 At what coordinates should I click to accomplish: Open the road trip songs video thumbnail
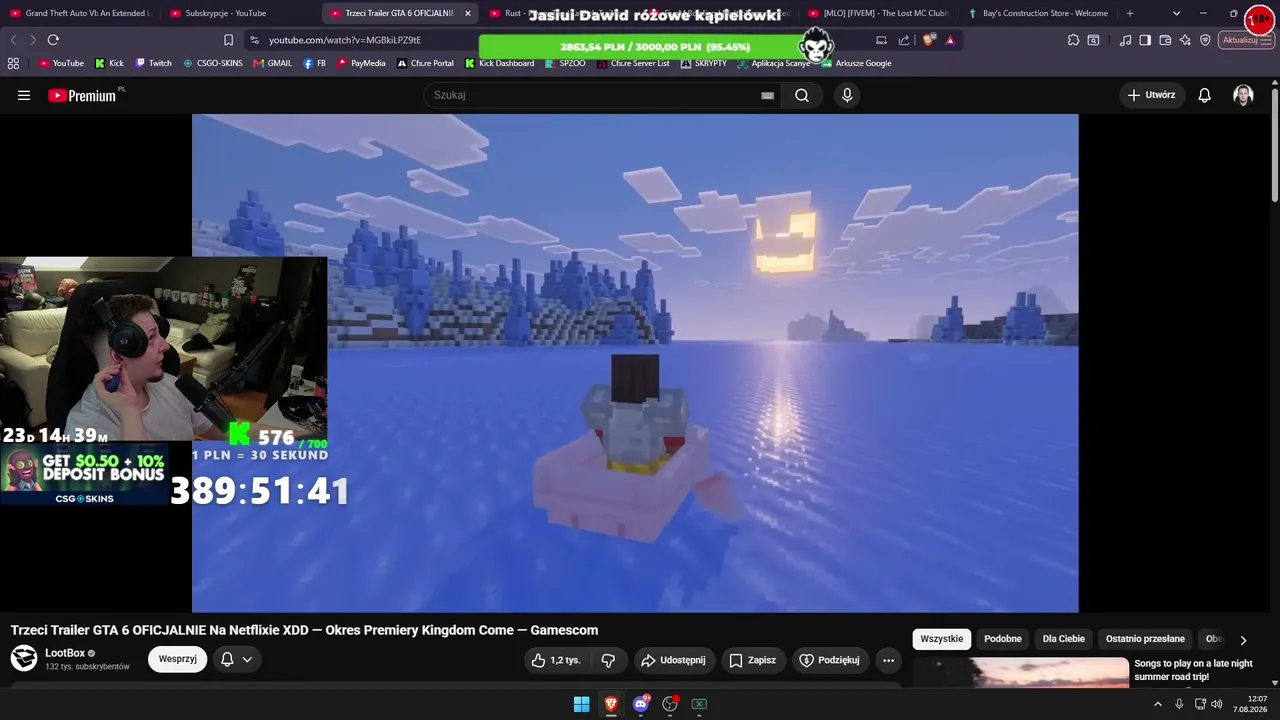(x=1020, y=673)
